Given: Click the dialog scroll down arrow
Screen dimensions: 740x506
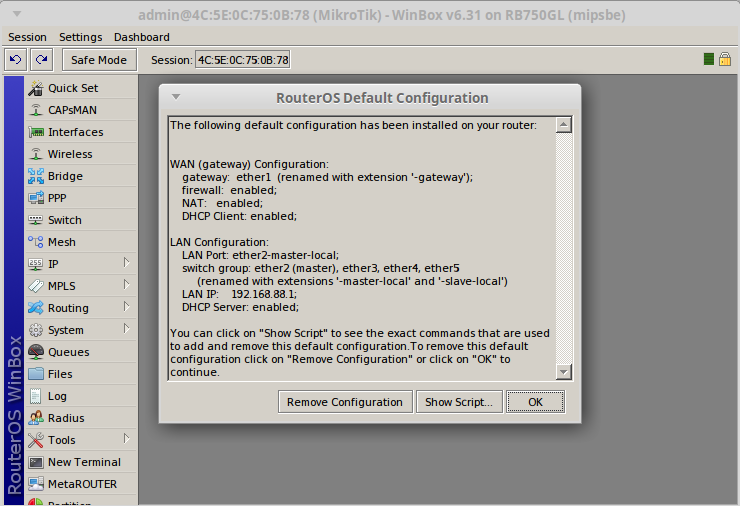Looking at the screenshot, I should tap(563, 372).
